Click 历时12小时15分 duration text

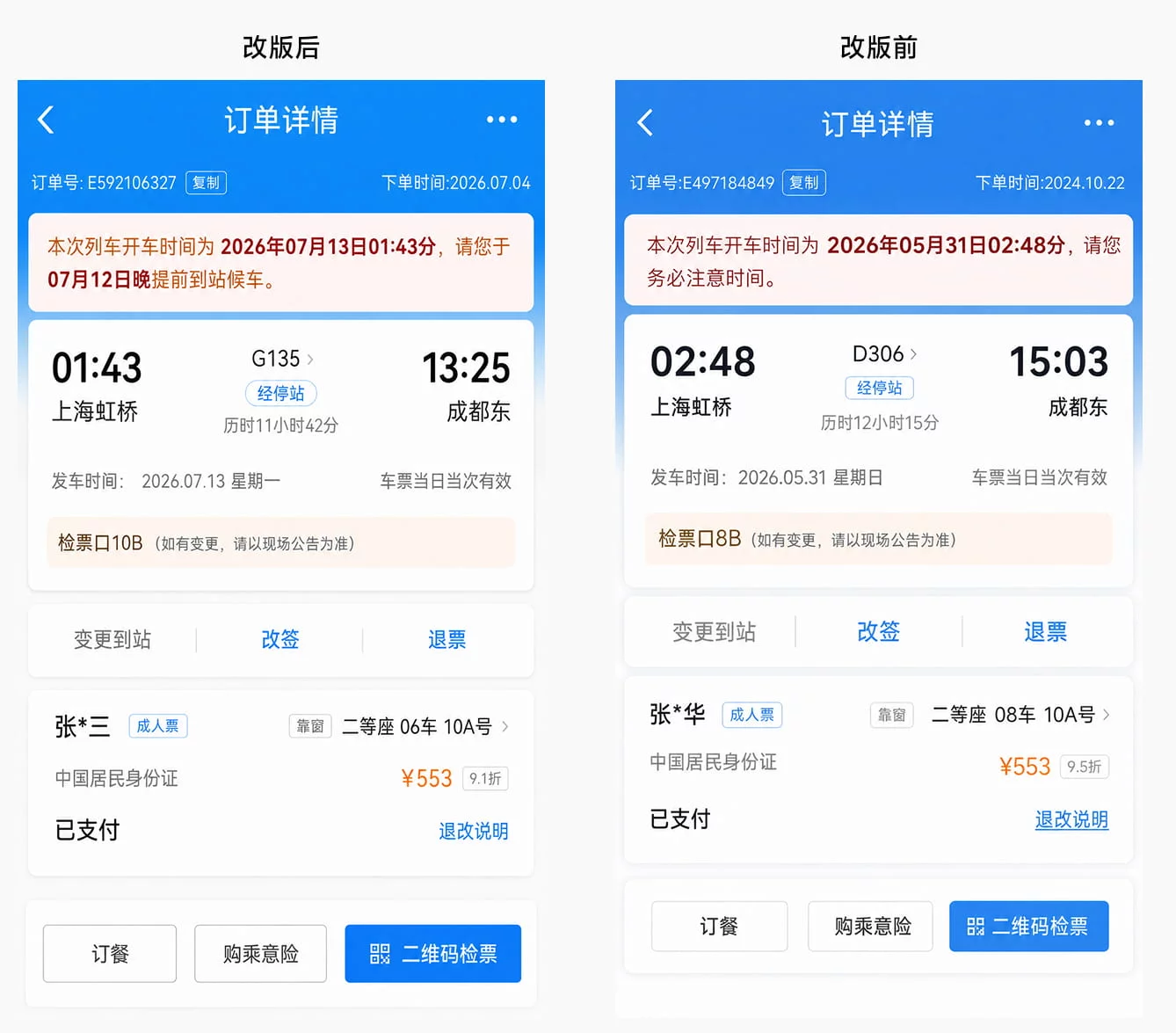coord(880,423)
